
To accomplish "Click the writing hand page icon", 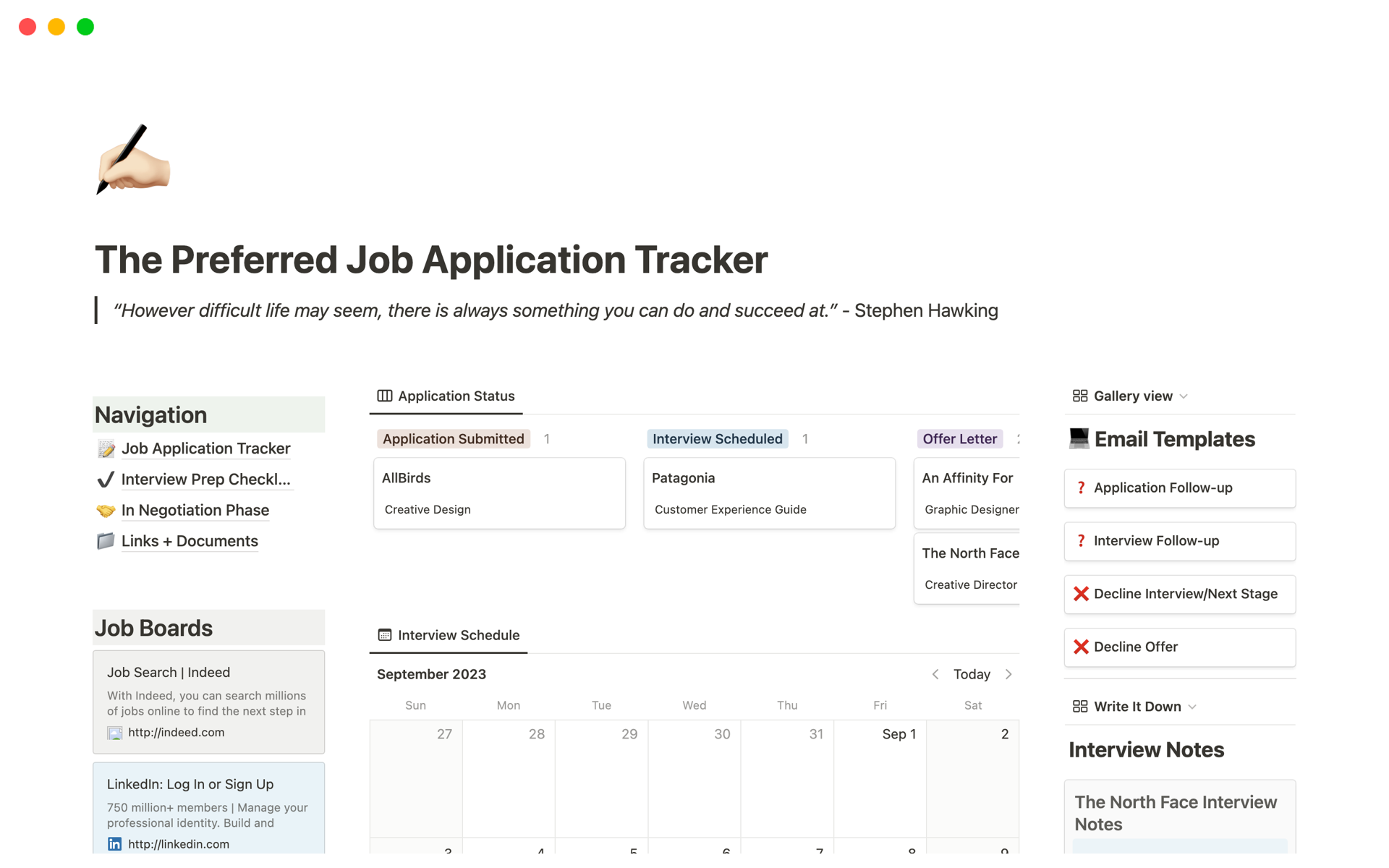I will click(x=133, y=159).
